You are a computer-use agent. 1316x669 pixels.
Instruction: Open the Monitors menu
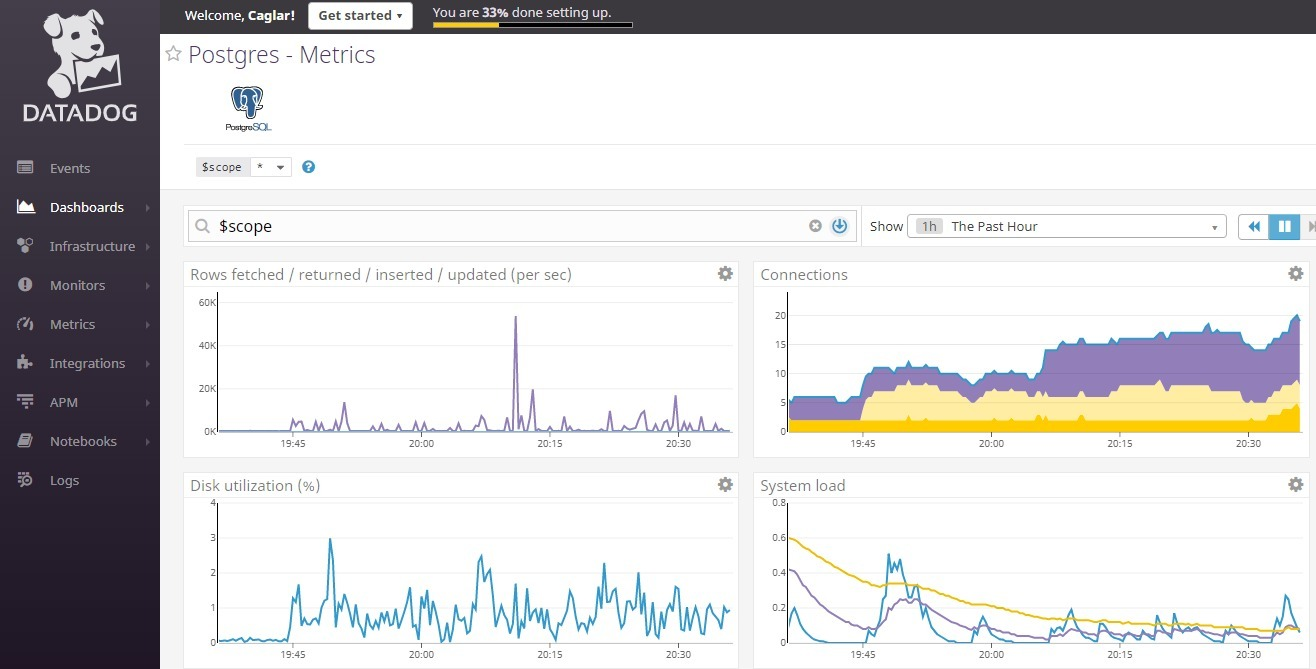click(77, 285)
